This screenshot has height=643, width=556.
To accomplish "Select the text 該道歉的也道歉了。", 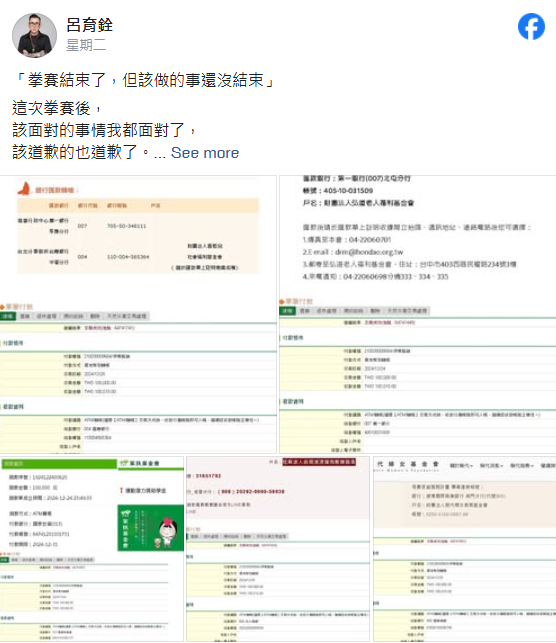I will click(x=81, y=152).
